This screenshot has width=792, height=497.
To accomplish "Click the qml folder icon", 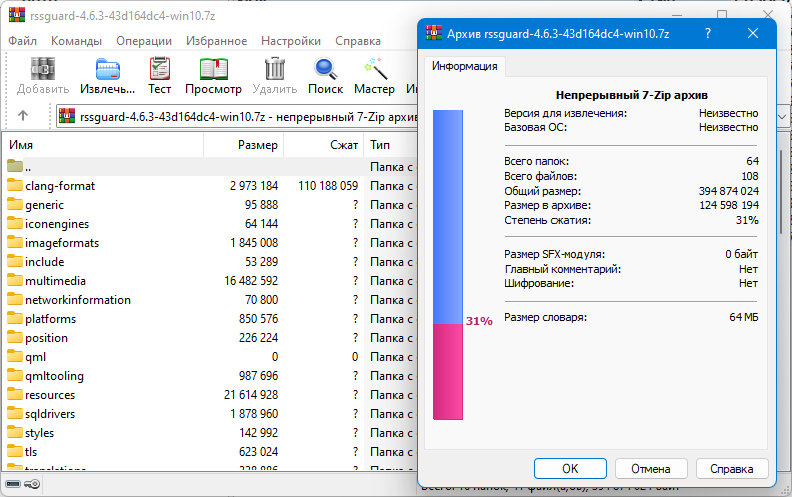I will click(15, 356).
